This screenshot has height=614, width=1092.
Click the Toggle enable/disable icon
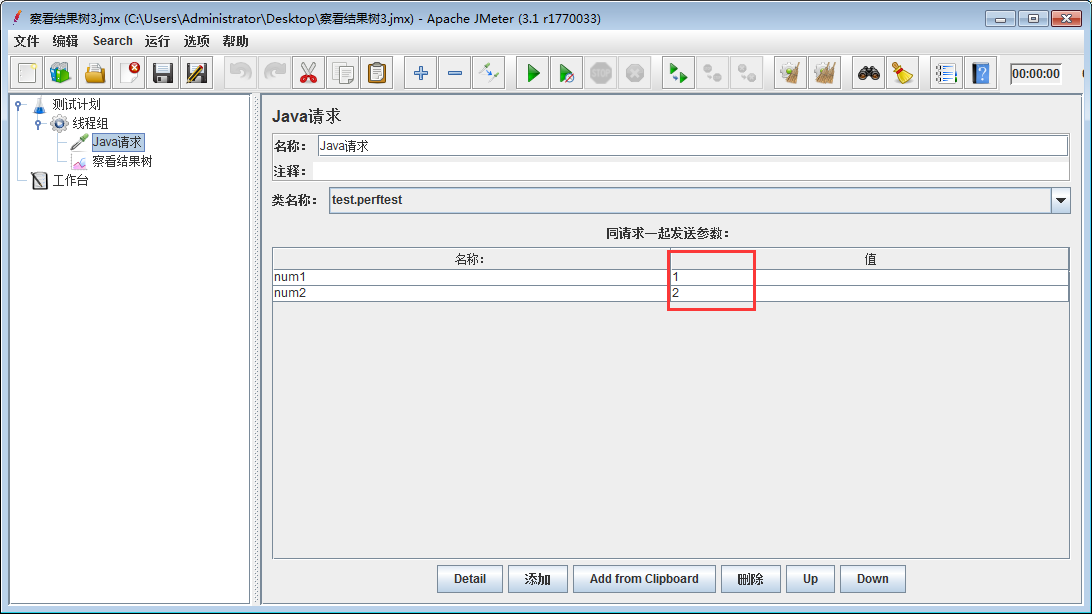489,73
